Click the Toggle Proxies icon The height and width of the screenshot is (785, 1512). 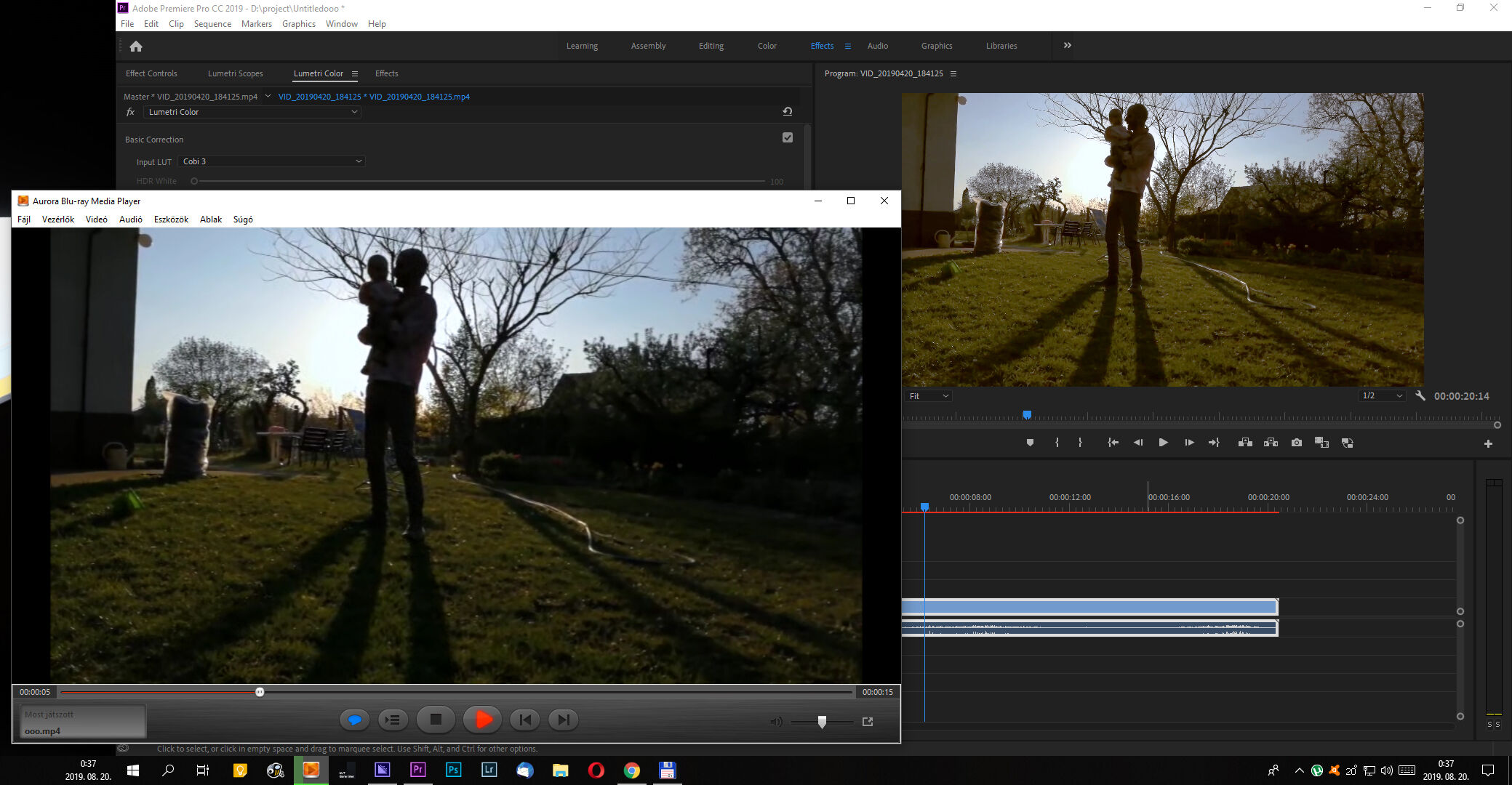coord(1347,443)
